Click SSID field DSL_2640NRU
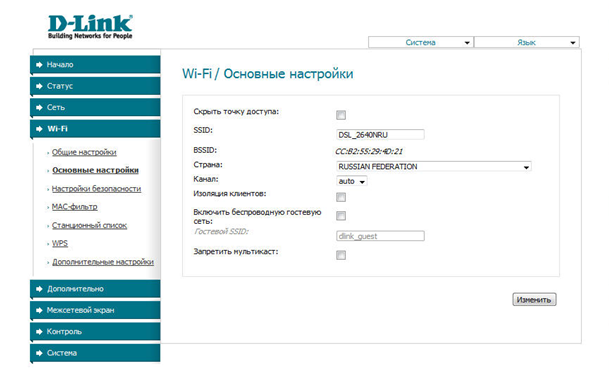The width and height of the screenshot is (611, 374). tap(380, 135)
